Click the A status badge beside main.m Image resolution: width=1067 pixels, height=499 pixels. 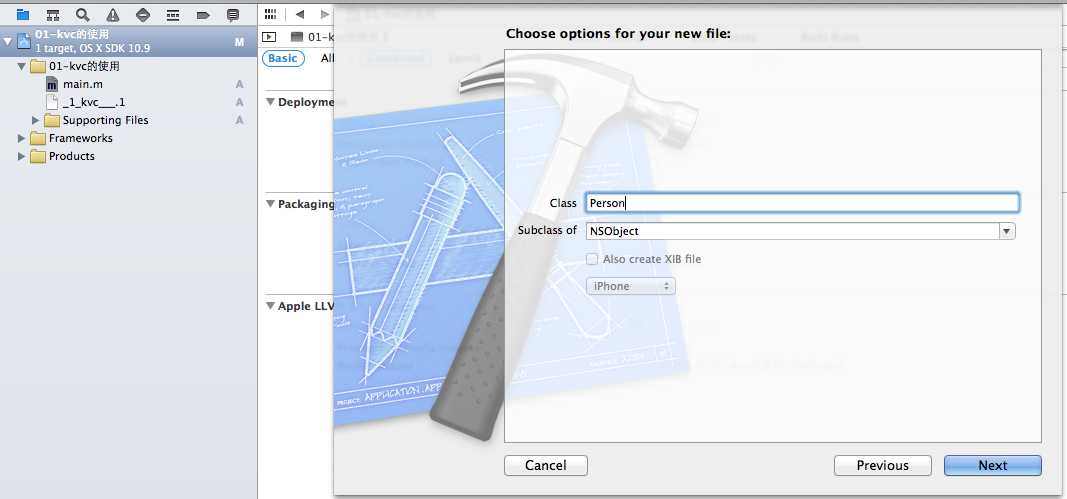pyautogui.click(x=240, y=84)
